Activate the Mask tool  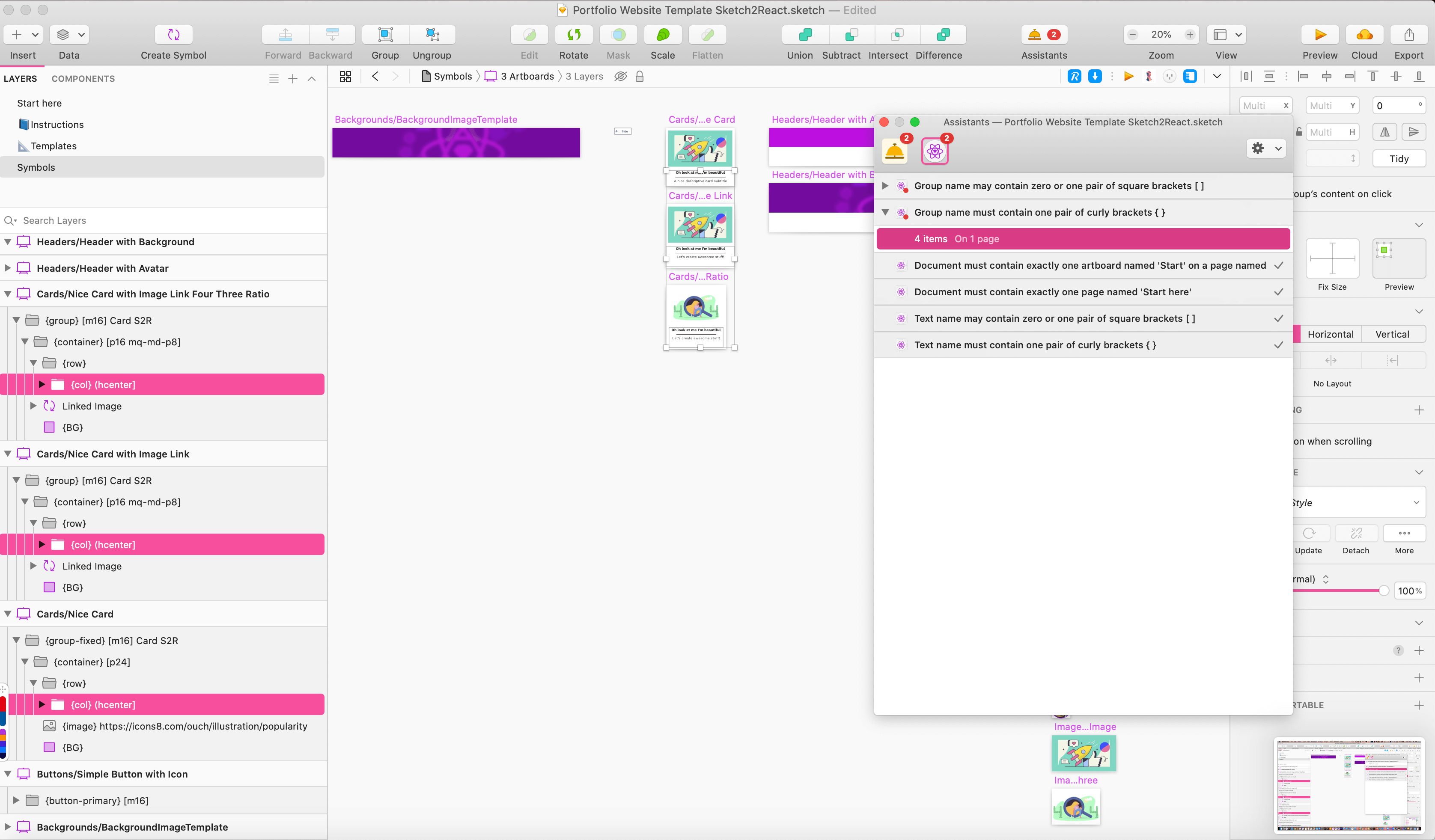618,35
